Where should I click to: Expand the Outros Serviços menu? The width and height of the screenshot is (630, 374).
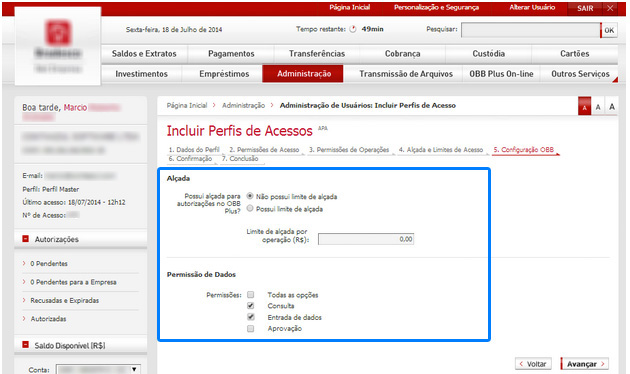pyautogui.click(x=580, y=74)
